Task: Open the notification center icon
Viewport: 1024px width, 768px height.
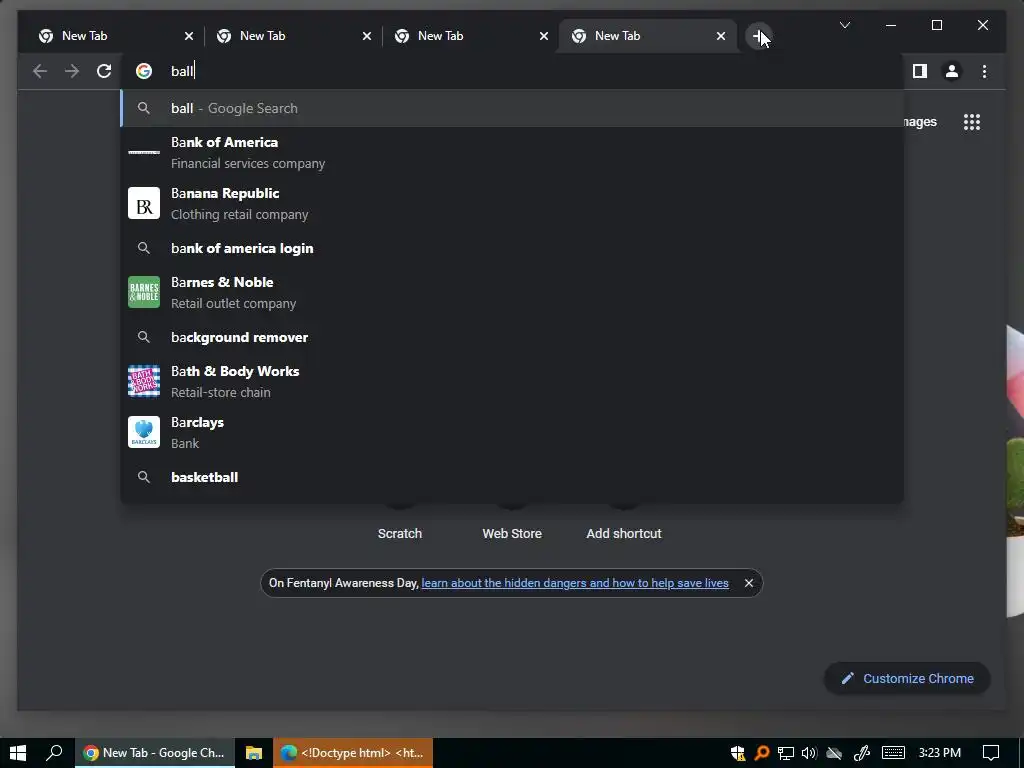Action: coord(991,753)
